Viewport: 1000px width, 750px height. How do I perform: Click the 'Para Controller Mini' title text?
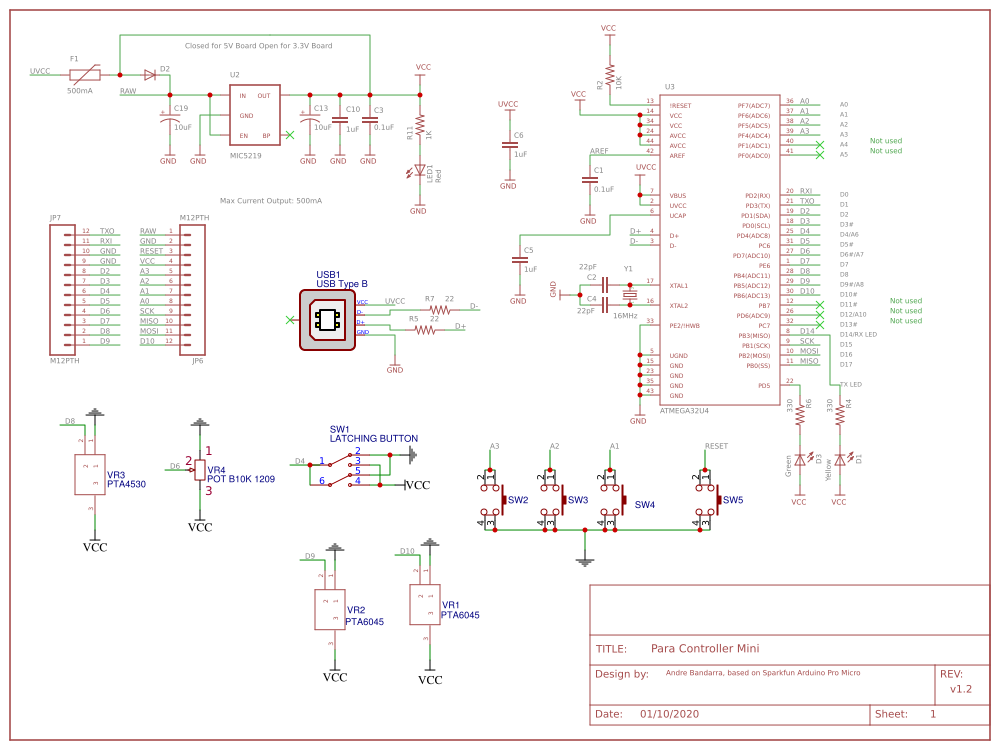pos(705,649)
